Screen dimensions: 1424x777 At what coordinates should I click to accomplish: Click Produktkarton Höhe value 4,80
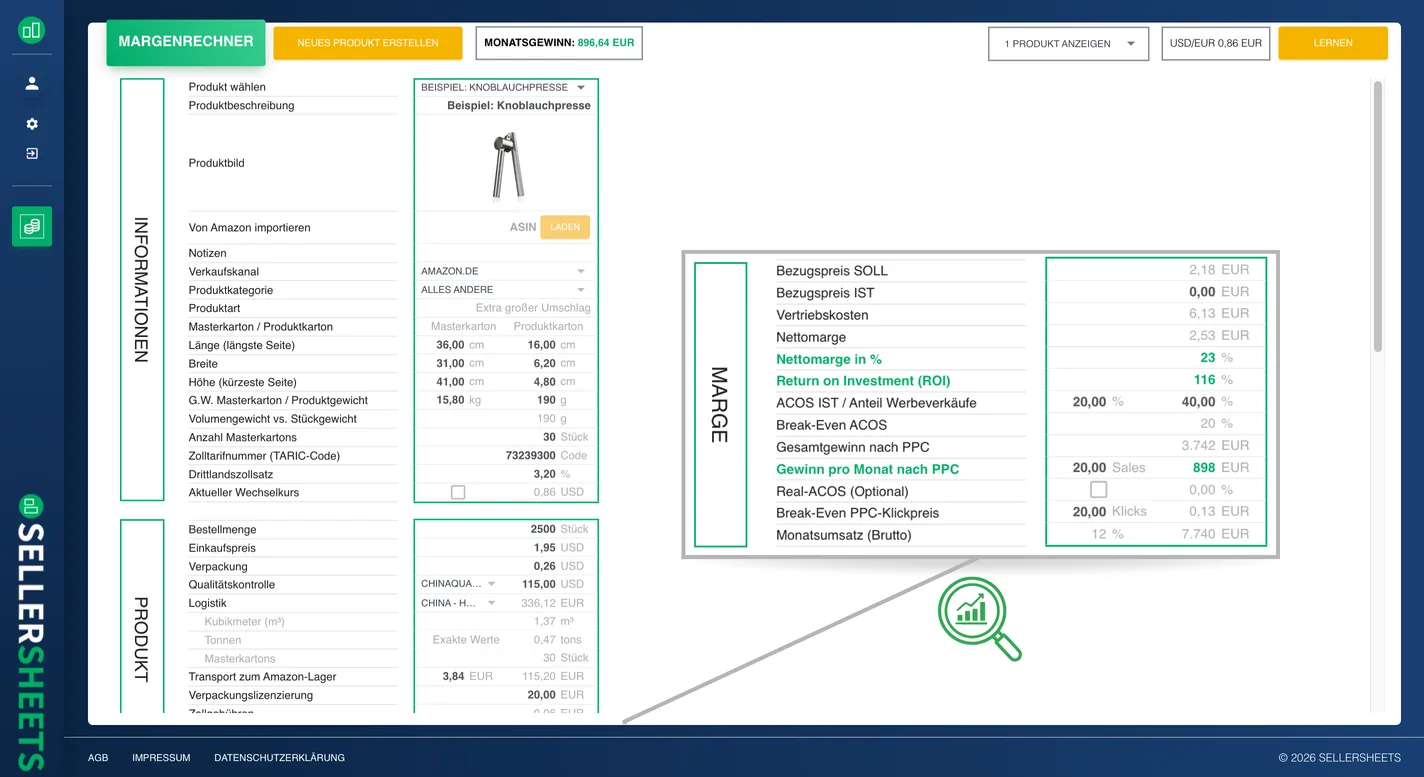pos(545,382)
